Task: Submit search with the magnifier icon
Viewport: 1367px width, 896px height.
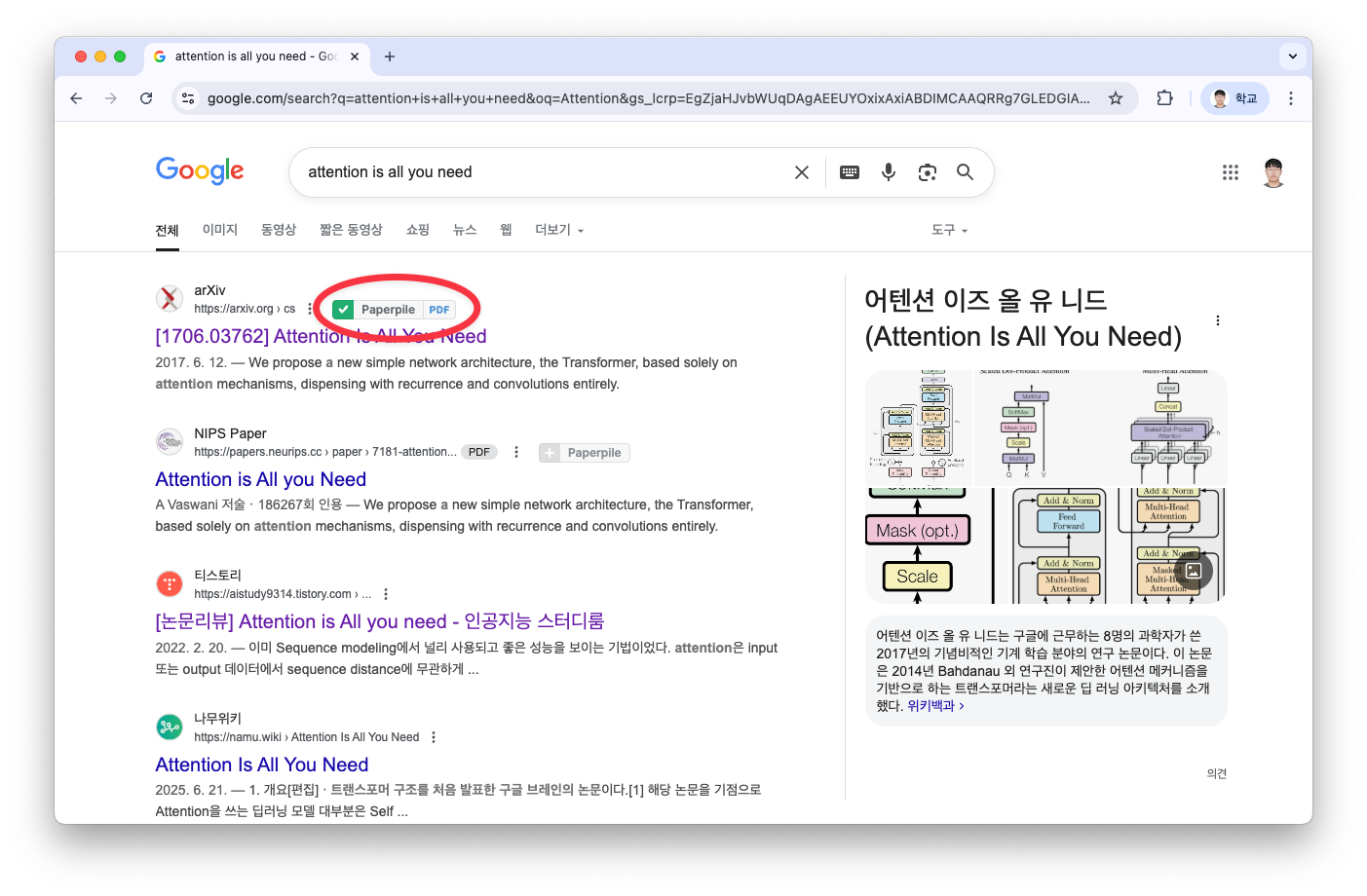Action: 966,172
